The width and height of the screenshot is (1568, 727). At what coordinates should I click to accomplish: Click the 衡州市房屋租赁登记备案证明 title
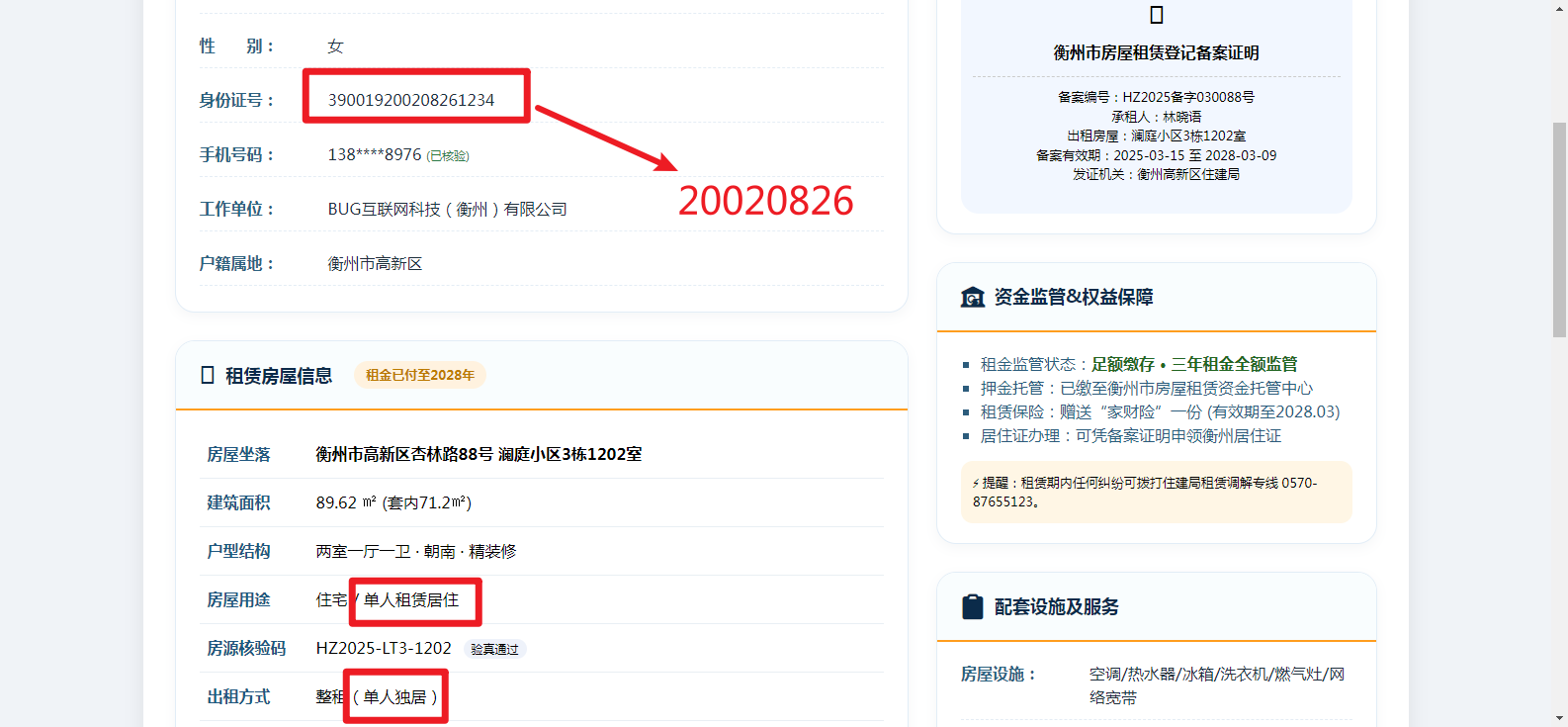pos(1157,52)
